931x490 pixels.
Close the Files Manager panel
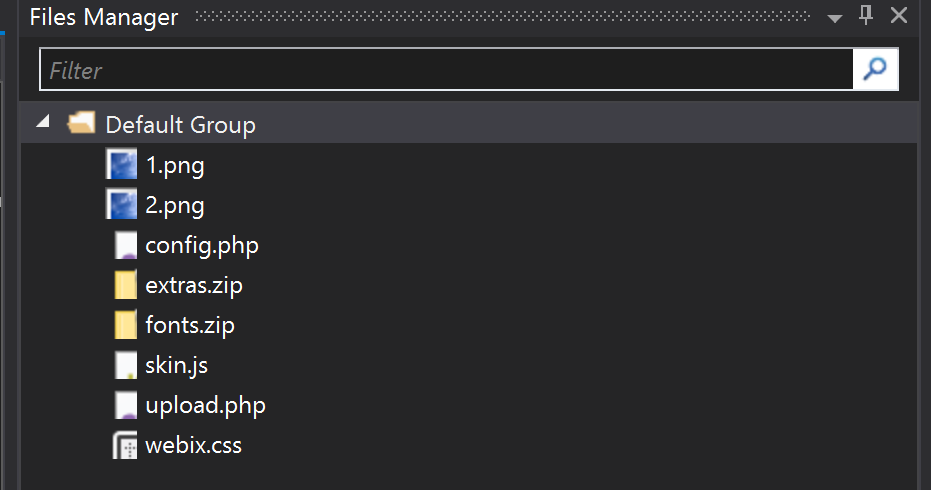click(899, 15)
